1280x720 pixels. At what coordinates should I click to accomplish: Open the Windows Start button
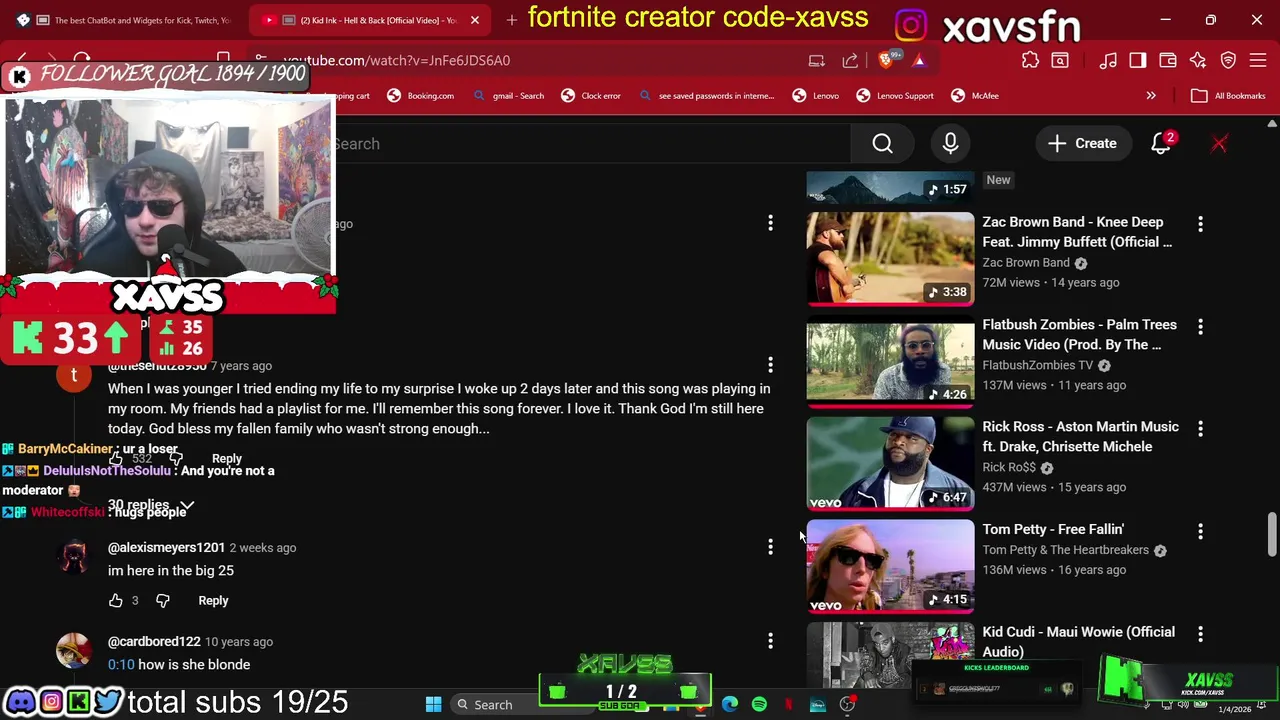(433, 705)
